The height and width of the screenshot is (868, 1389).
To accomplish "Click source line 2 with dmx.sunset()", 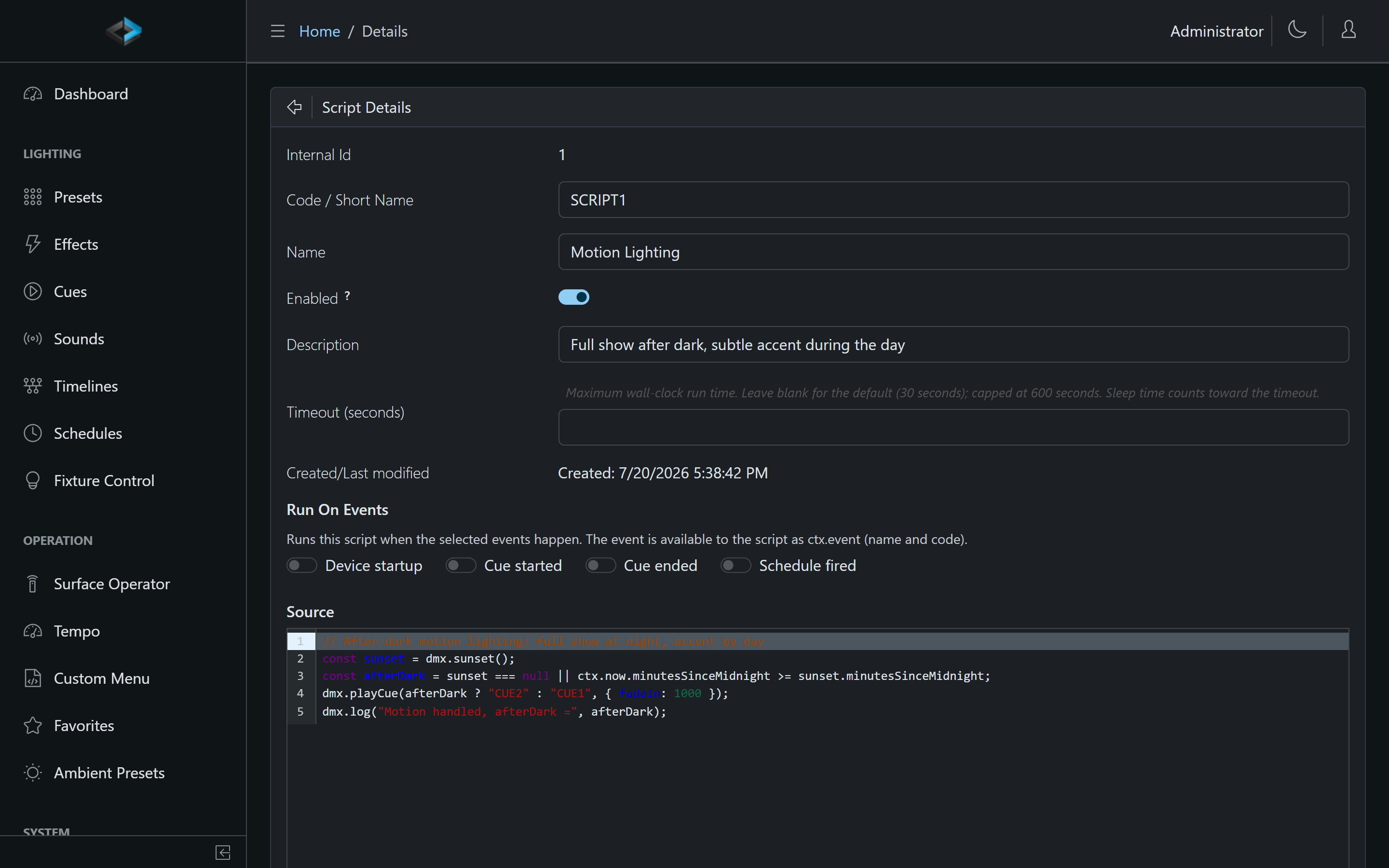I will pyautogui.click(x=831, y=658).
